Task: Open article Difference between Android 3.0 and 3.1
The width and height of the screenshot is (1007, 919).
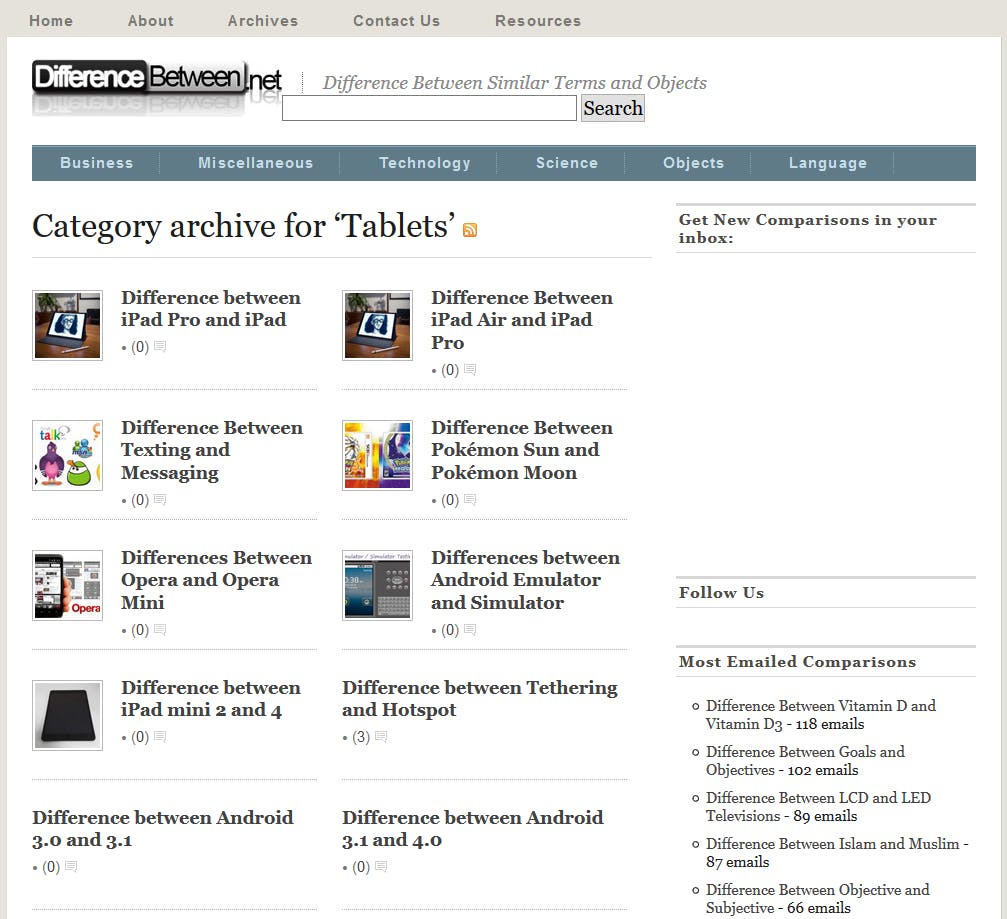Action: [162, 828]
